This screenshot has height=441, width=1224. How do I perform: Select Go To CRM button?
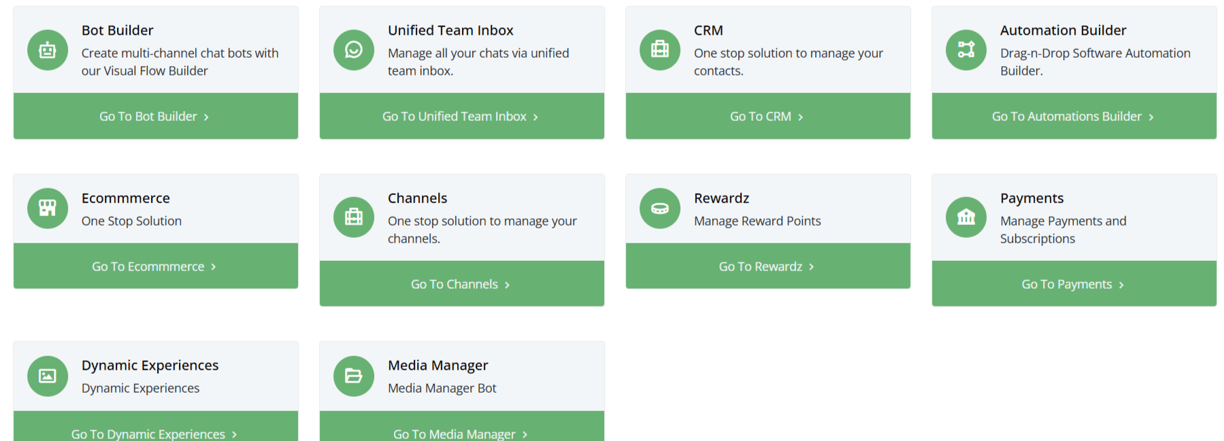click(x=767, y=116)
